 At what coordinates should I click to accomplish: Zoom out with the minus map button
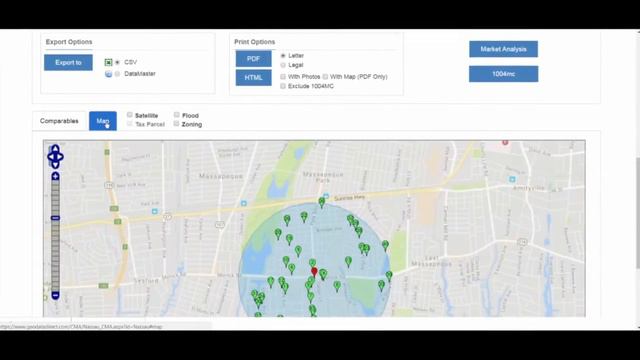click(56, 295)
